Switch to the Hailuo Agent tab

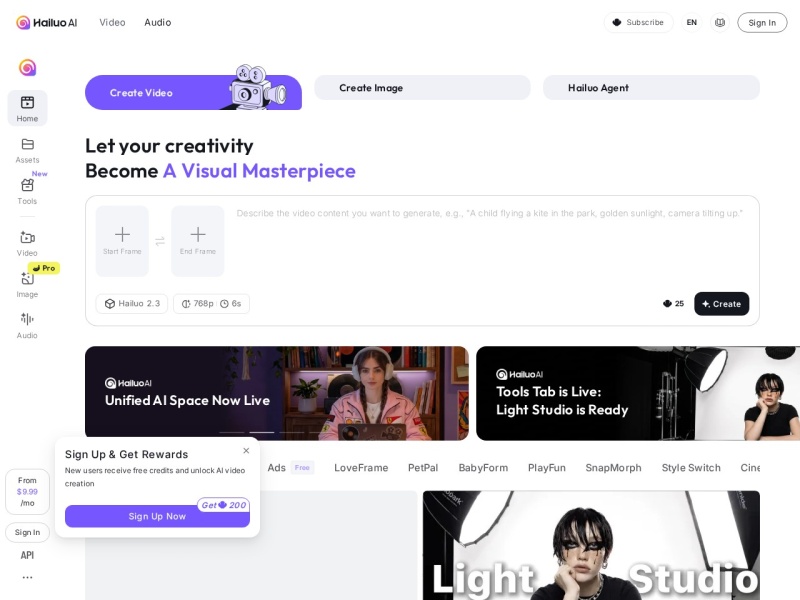pos(651,88)
